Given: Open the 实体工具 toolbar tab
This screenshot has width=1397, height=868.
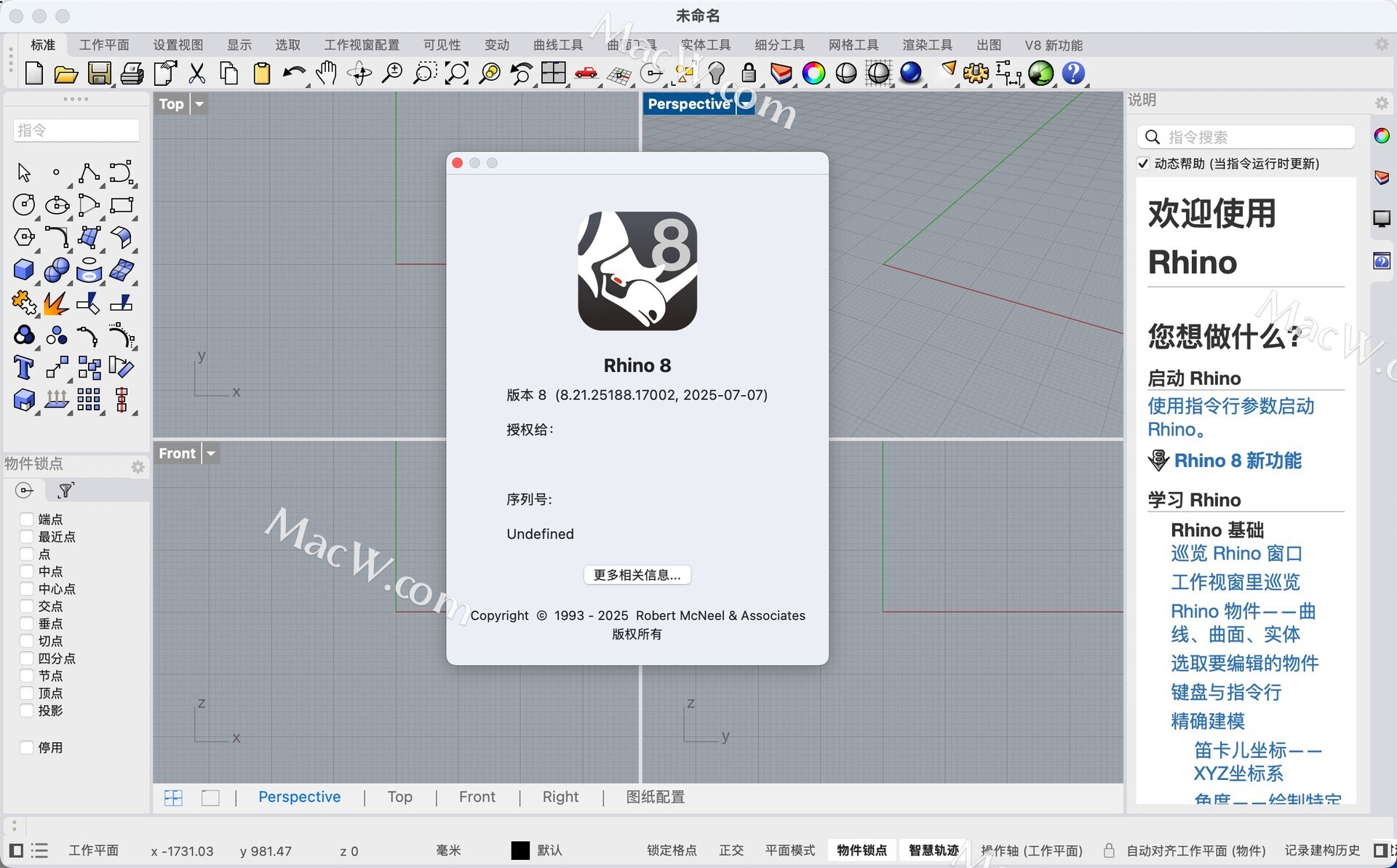Looking at the screenshot, I should pos(706,45).
